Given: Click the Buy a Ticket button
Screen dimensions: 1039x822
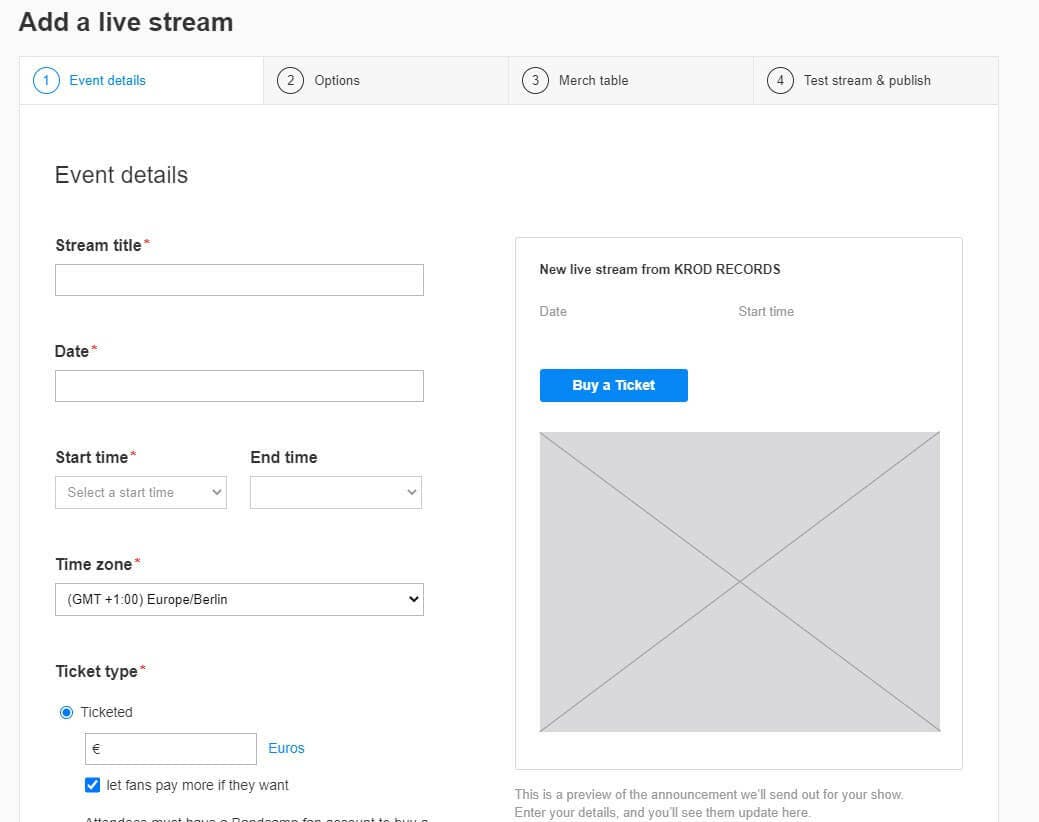Looking at the screenshot, I should point(613,385).
